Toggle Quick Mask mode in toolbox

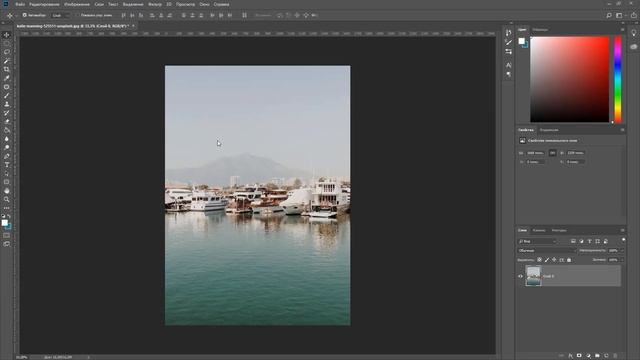tap(7, 235)
